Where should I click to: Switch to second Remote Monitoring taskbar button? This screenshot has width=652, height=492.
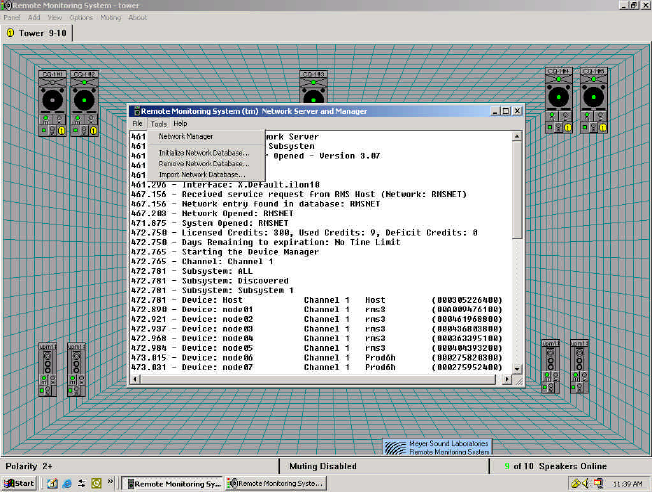click(x=276, y=483)
